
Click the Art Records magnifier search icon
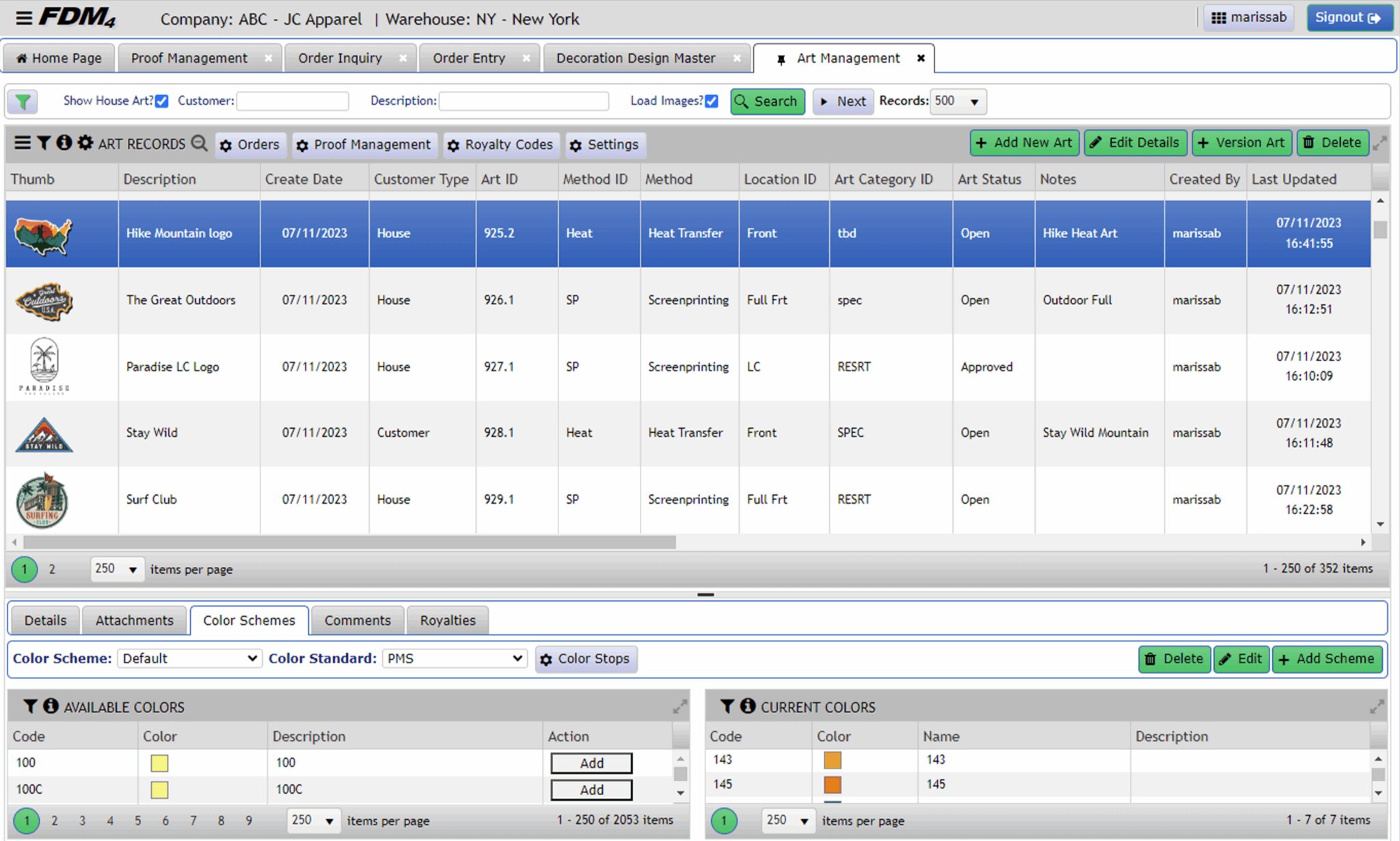coord(199,143)
